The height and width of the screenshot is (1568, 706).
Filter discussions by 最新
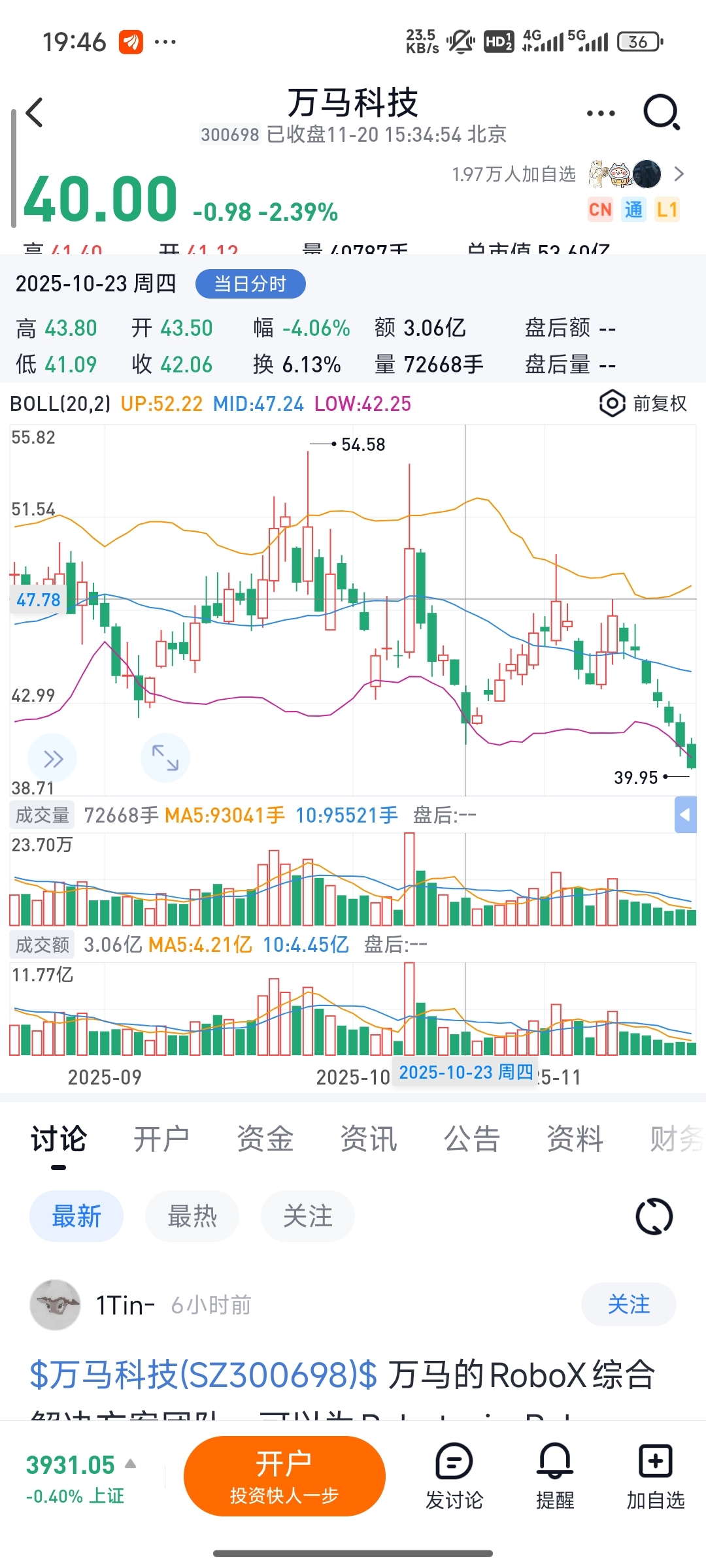(x=76, y=1217)
